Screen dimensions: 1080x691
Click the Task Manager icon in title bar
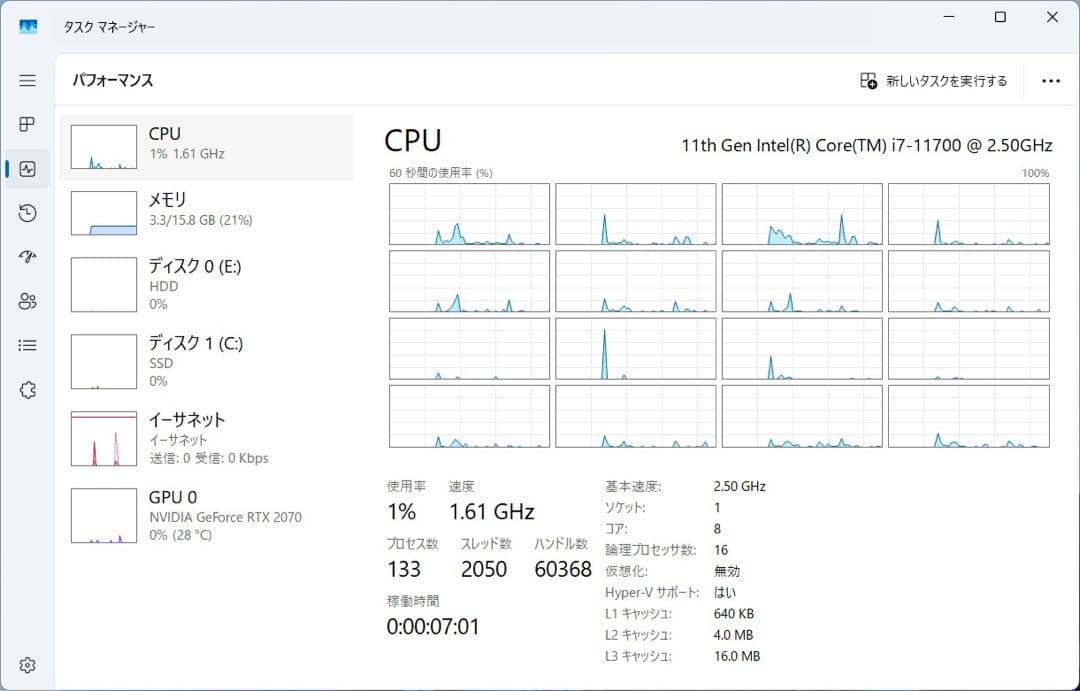click(28, 27)
